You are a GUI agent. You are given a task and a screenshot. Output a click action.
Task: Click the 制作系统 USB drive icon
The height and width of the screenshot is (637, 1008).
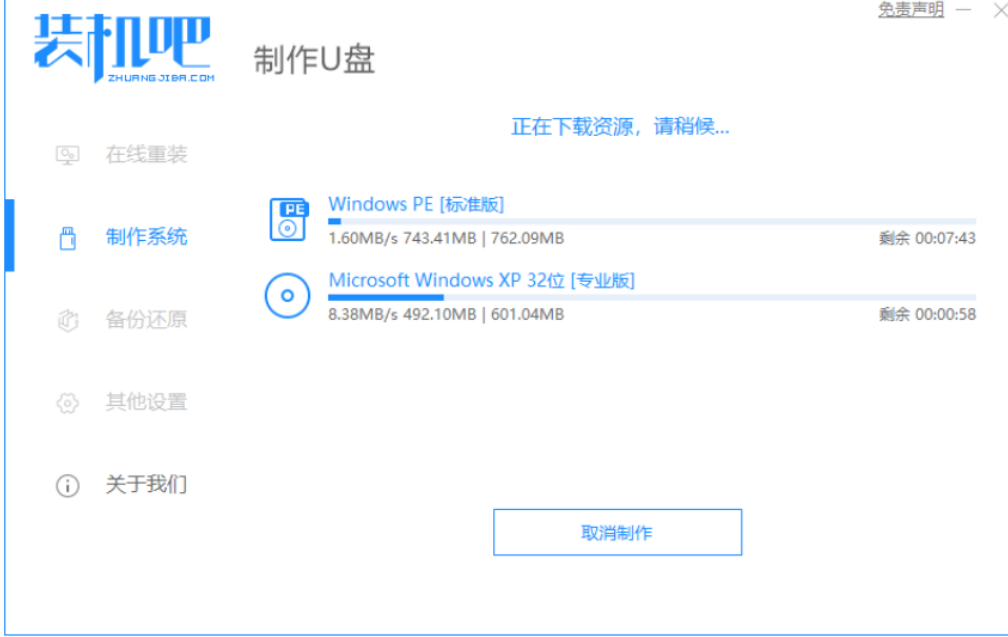click(68, 238)
